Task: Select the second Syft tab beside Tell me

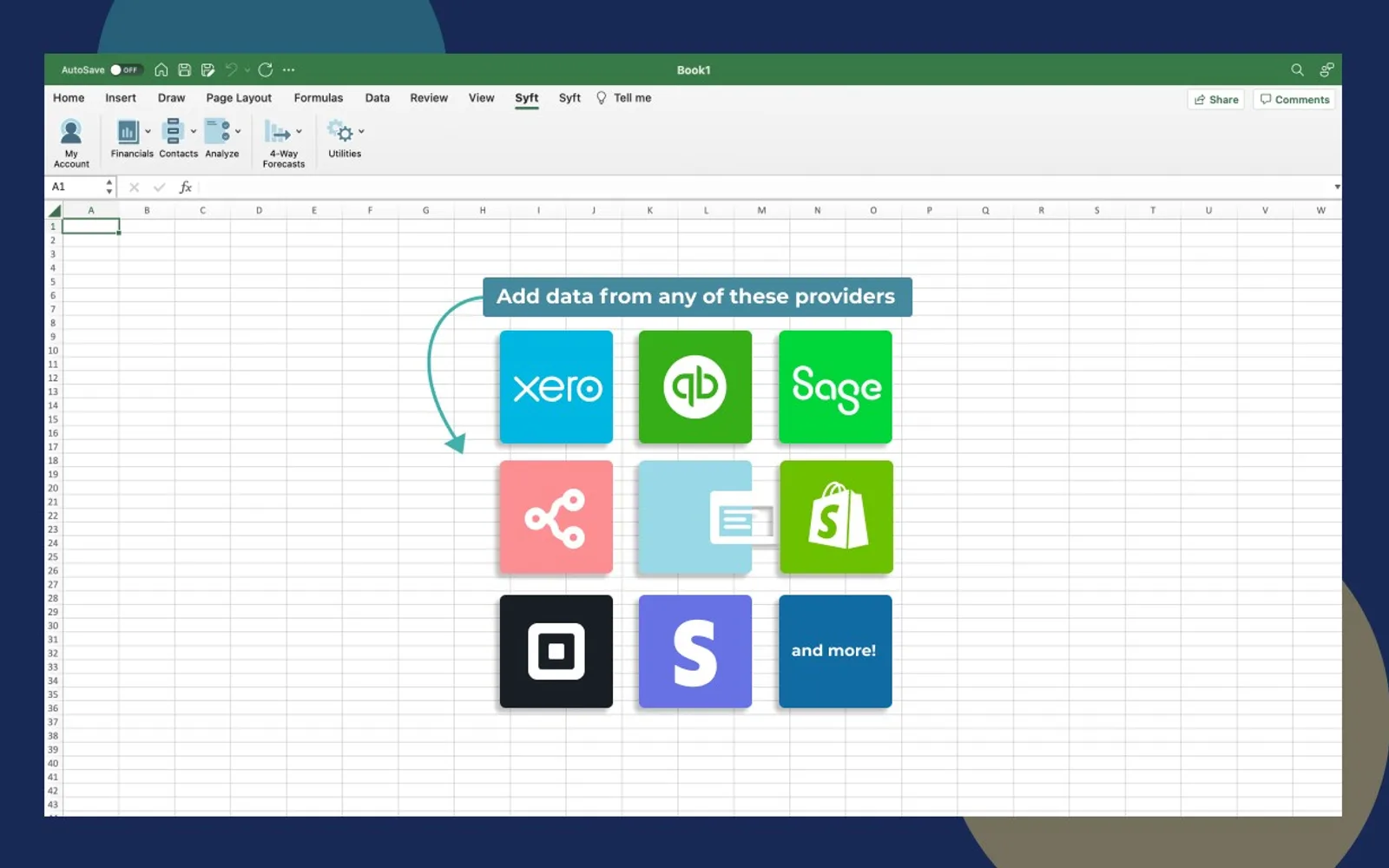Action: coord(569,98)
